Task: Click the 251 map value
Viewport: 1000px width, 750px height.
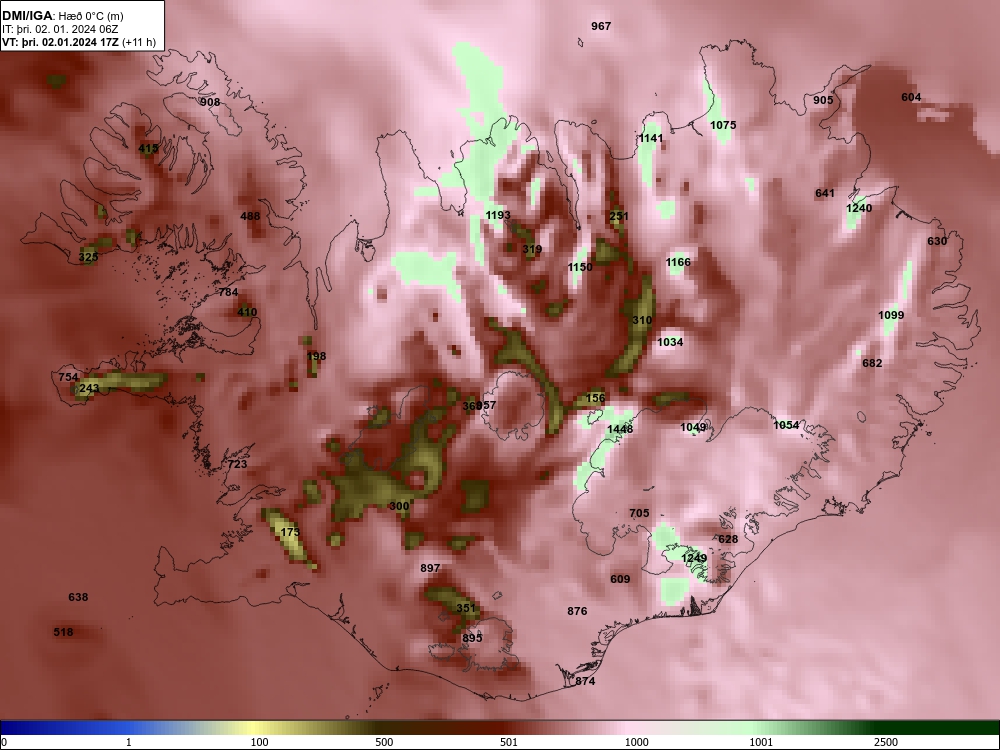Action: 619,216
